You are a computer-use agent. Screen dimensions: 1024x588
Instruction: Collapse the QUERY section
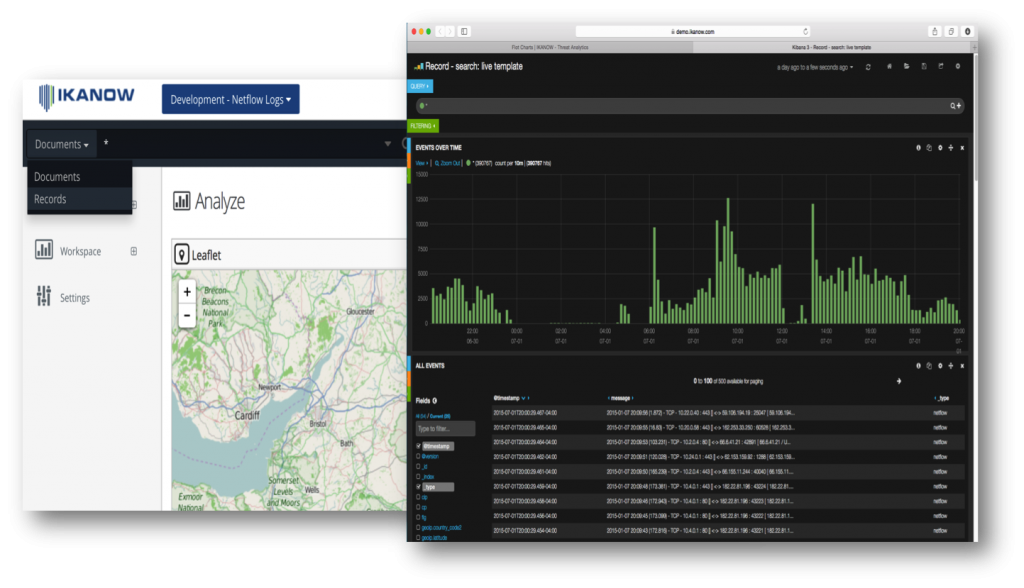pos(420,86)
